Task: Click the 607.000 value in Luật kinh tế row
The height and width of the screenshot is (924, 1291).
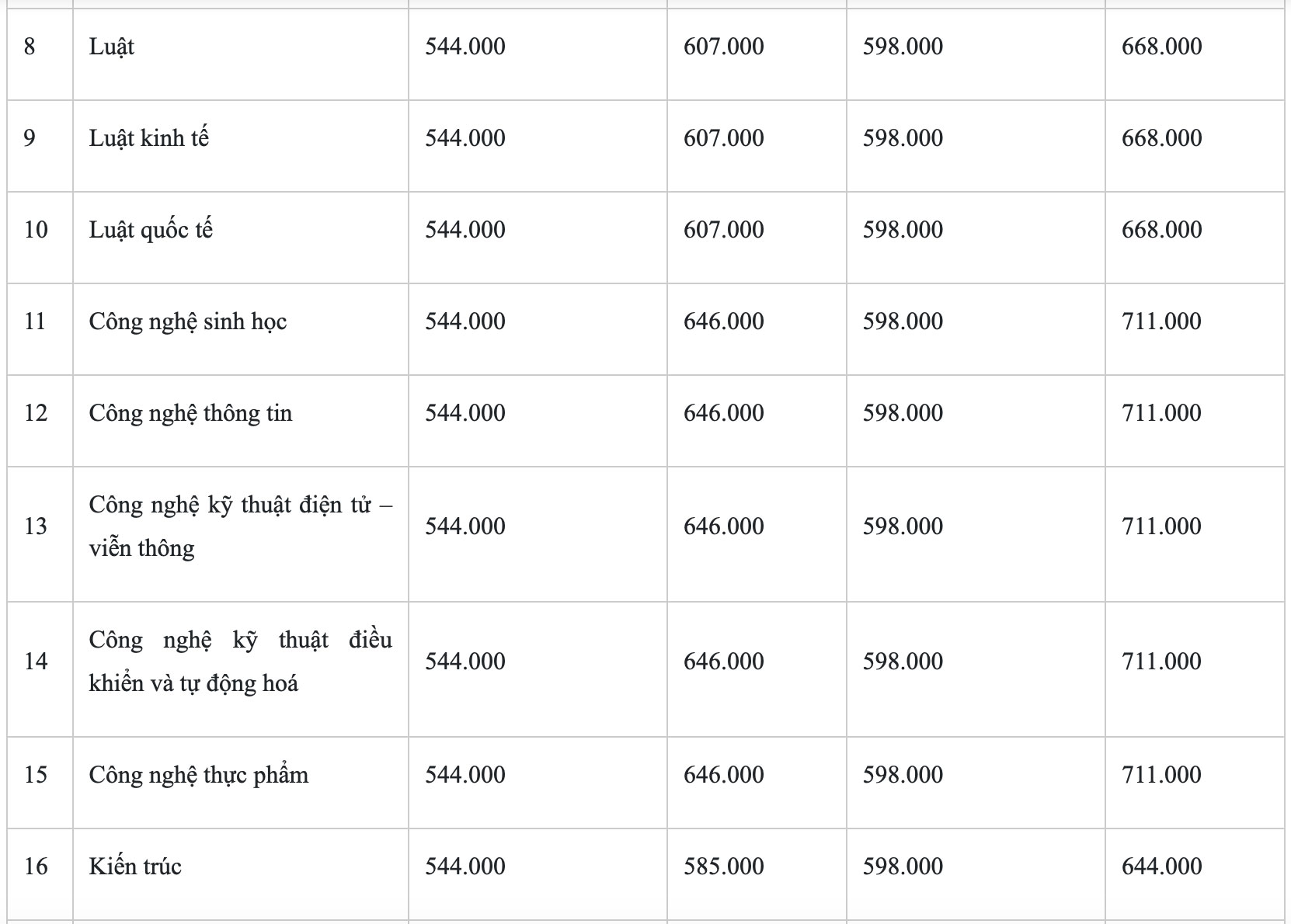Action: (724, 138)
